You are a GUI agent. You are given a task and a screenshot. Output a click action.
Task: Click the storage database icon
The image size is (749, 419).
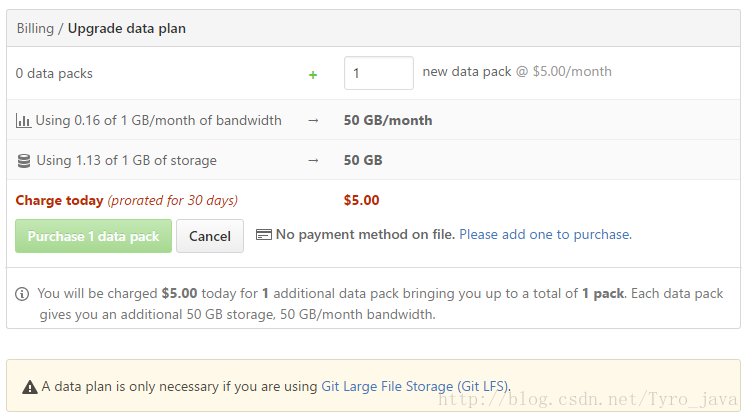[x=24, y=161]
